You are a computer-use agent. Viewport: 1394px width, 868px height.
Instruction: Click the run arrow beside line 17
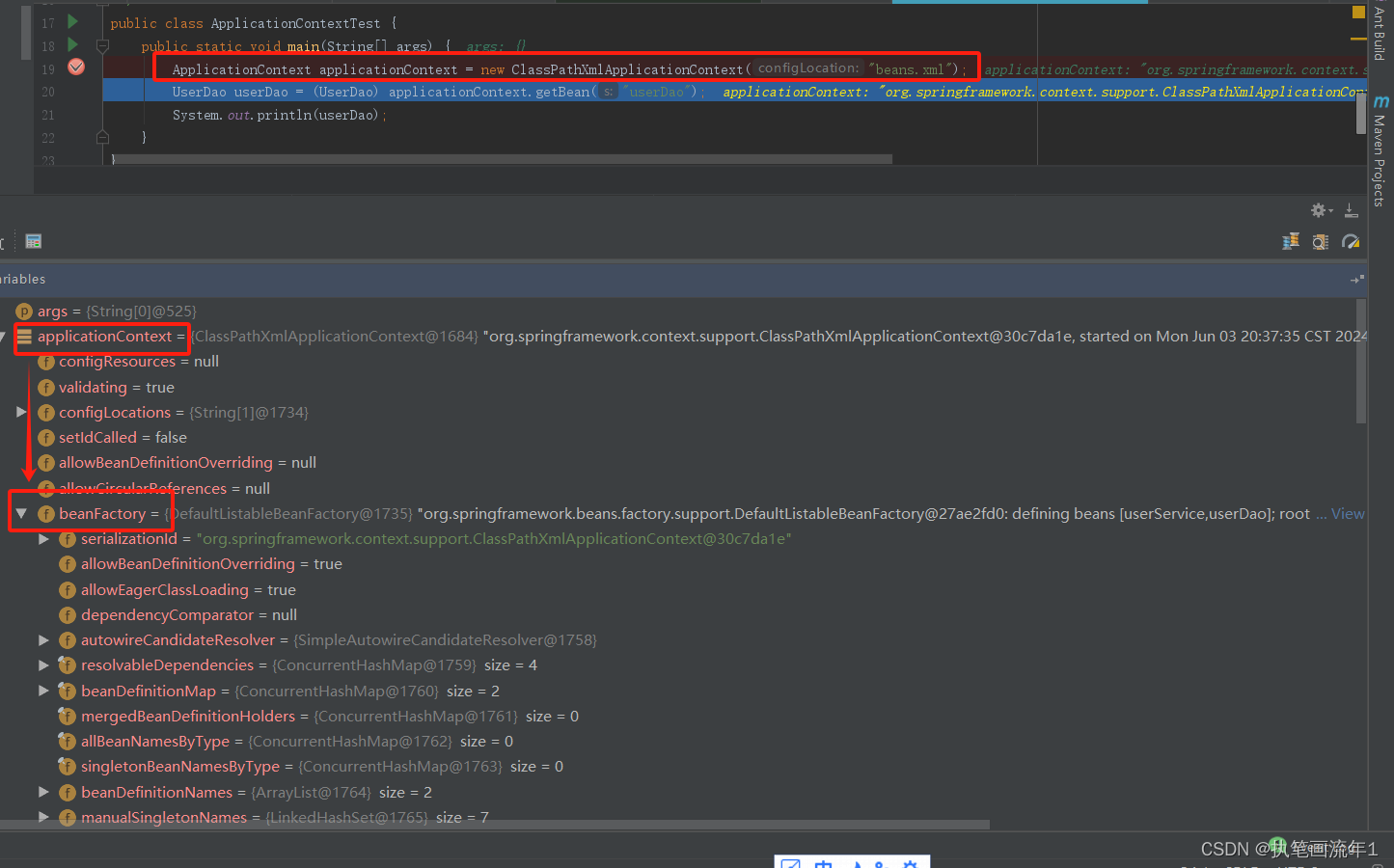(72, 21)
